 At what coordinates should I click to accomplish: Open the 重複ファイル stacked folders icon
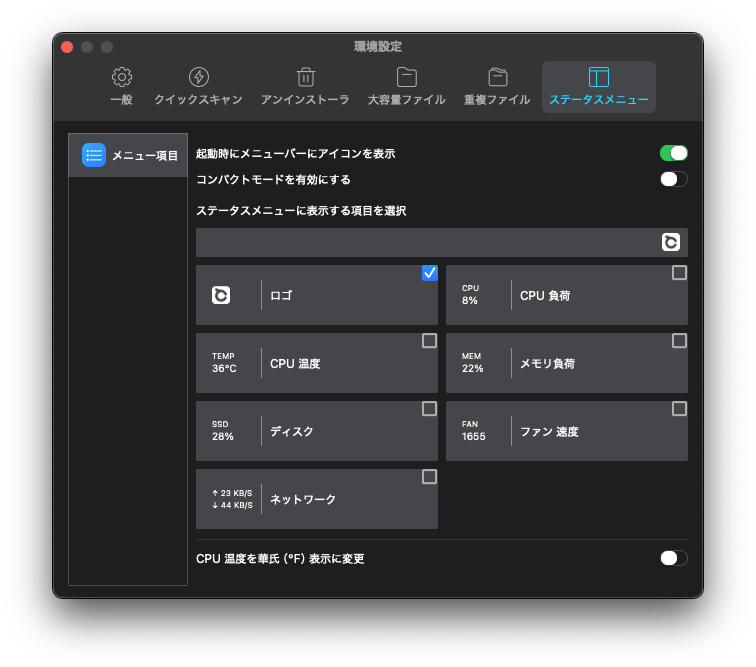coord(498,77)
